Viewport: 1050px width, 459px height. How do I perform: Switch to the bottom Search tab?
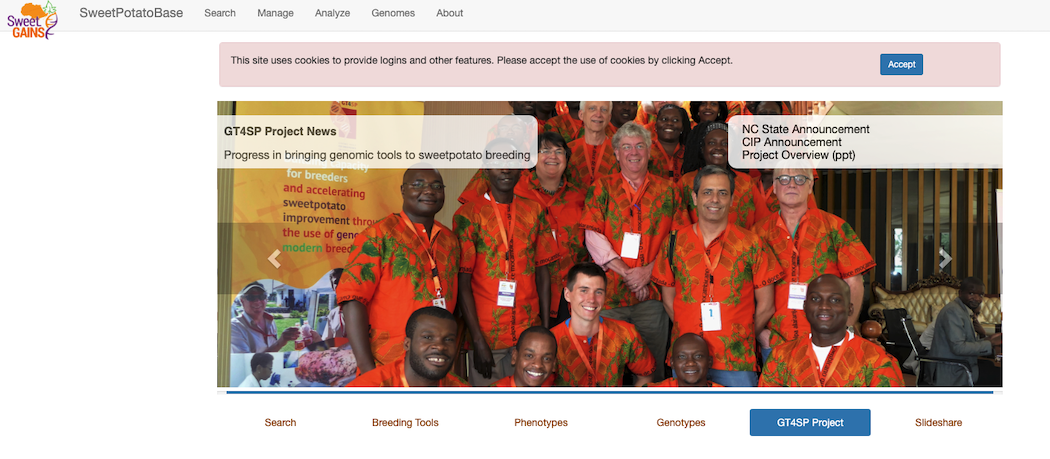tap(280, 422)
